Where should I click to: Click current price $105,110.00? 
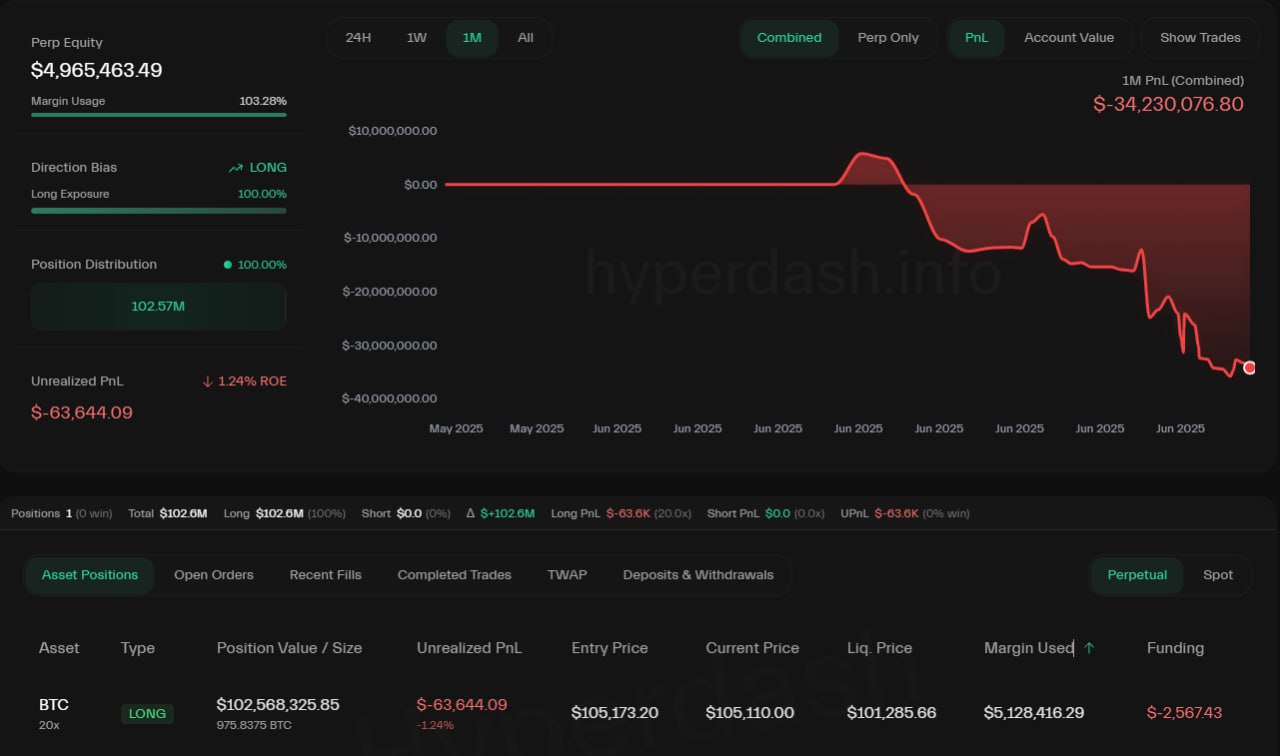click(750, 713)
